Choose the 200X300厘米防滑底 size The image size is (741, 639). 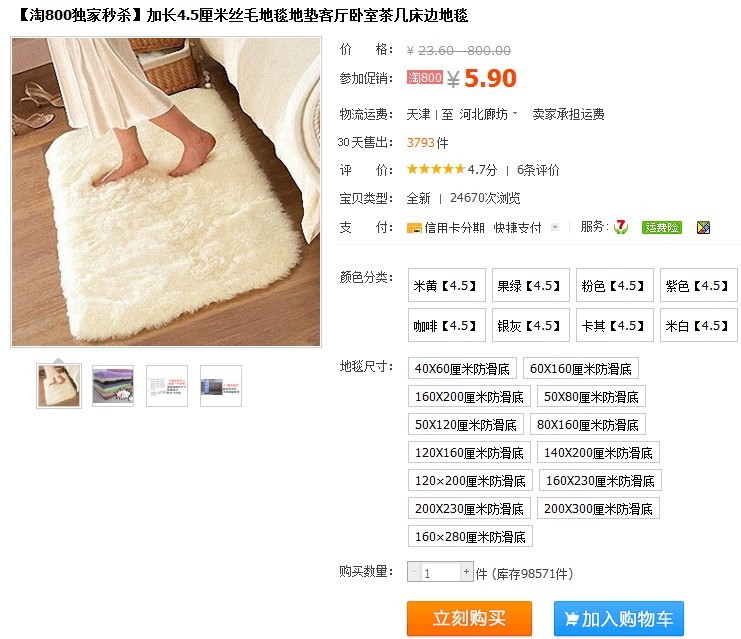coord(598,508)
